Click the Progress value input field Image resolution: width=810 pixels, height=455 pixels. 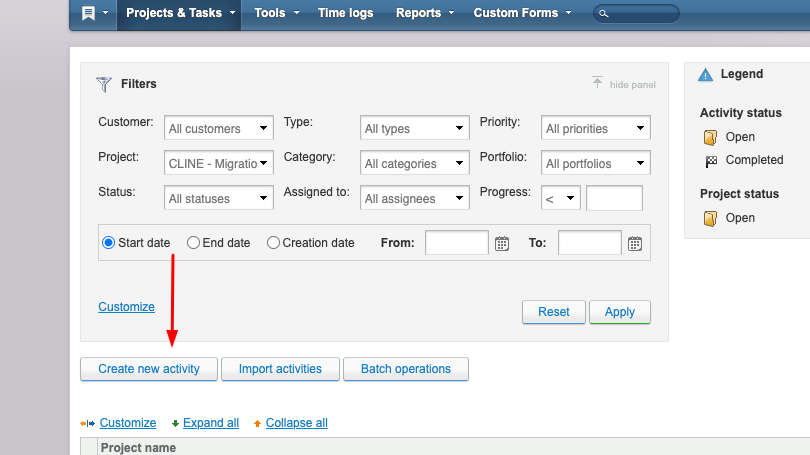[x=614, y=198]
